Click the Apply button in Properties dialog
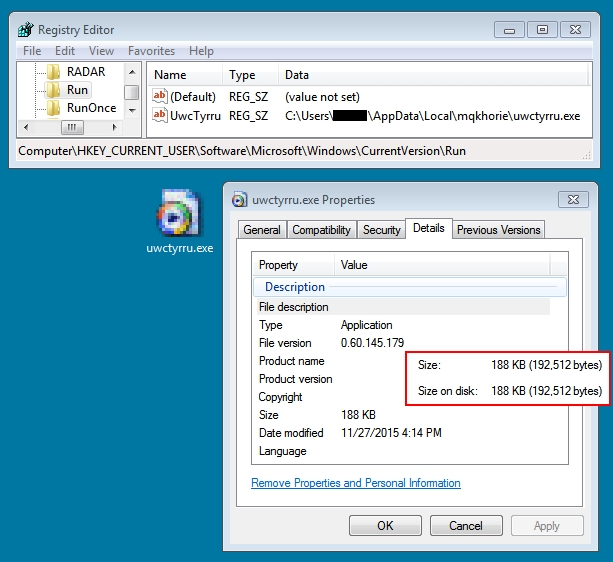 pos(547,526)
